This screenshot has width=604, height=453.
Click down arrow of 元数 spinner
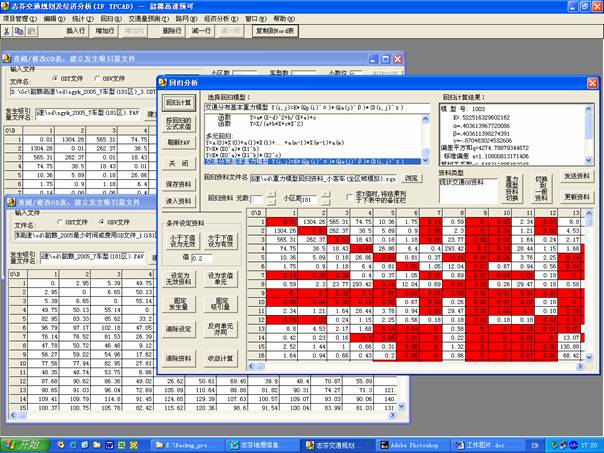coord(272,202)
